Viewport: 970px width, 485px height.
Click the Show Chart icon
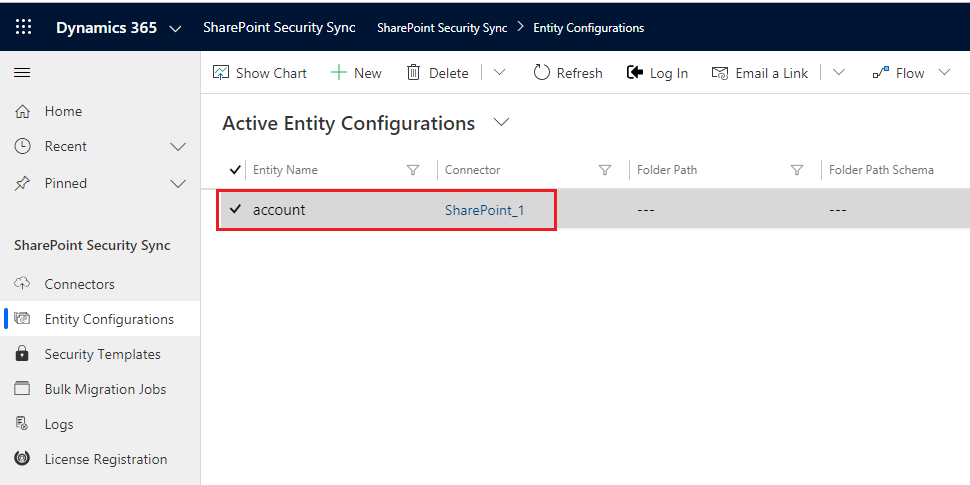pos(221,73)
